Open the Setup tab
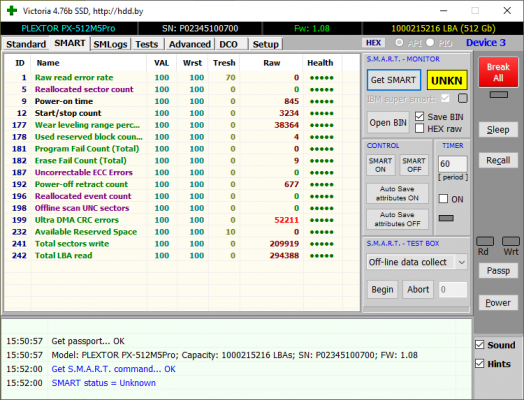524x400 pixels. [x=266, y=44]
